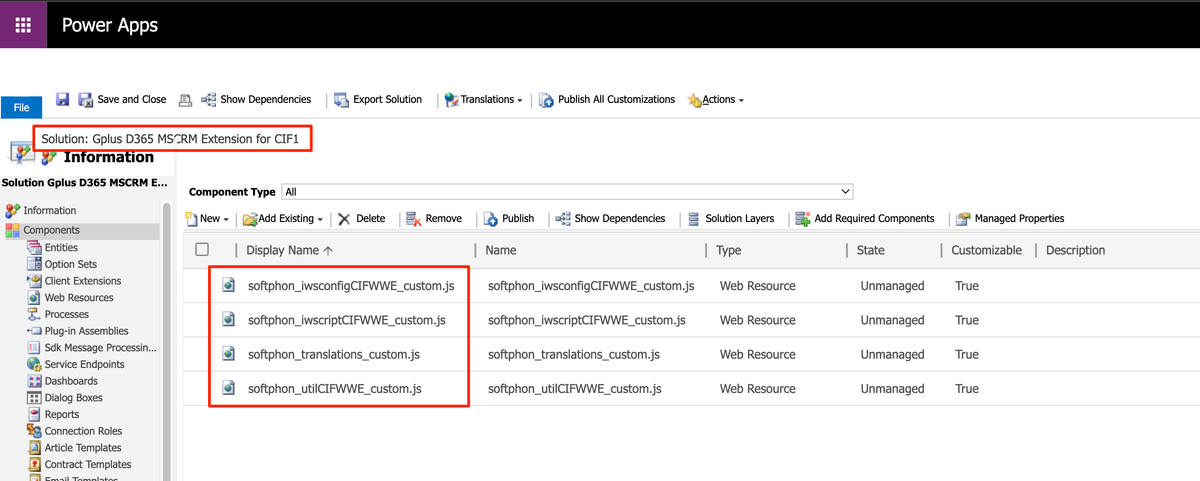Image resolution: width=1200 pixels, height=481 pixels.
Task: Click Add Required Components
Action: [x=865, y=218]
